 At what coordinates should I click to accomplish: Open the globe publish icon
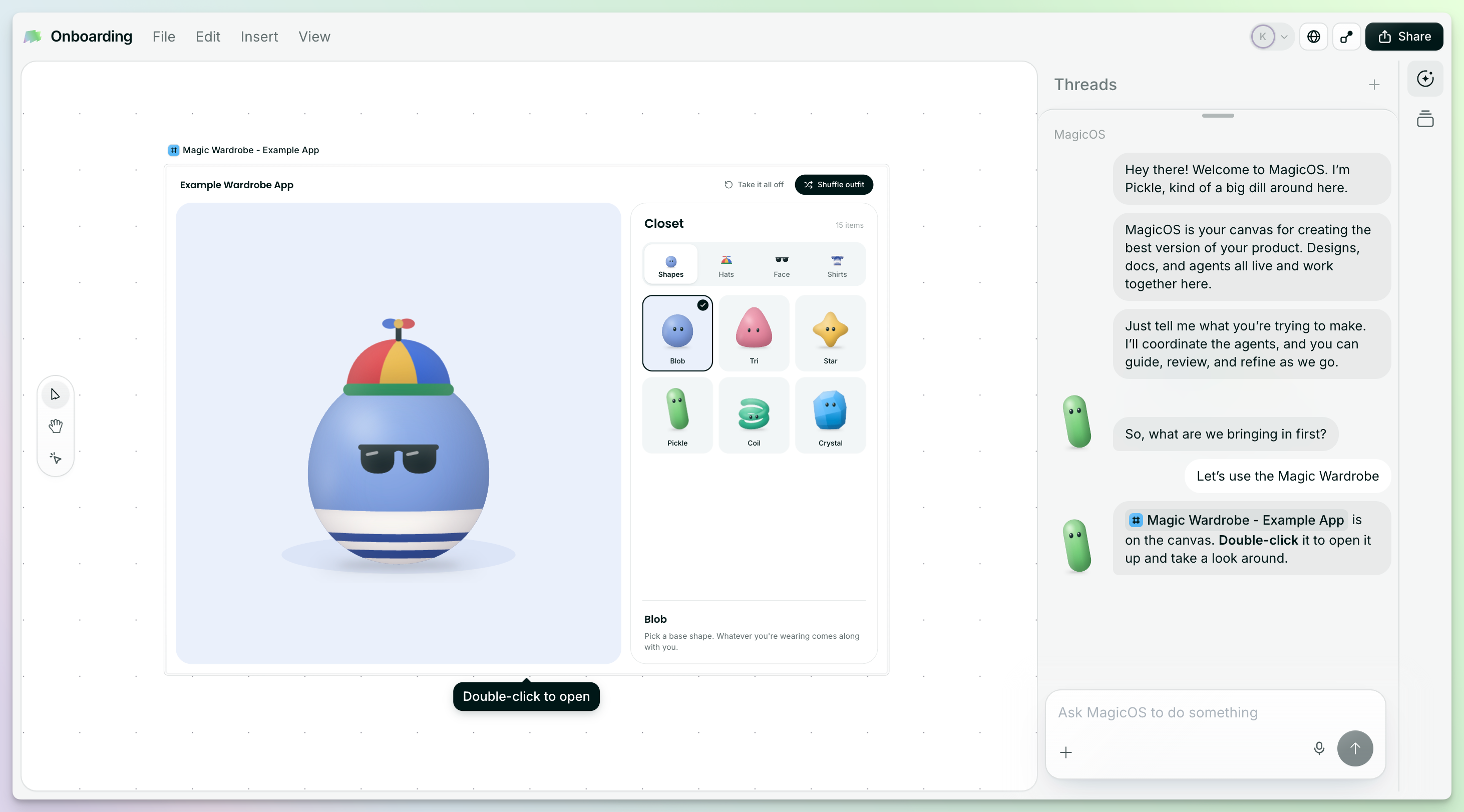tap(1313, 37)
